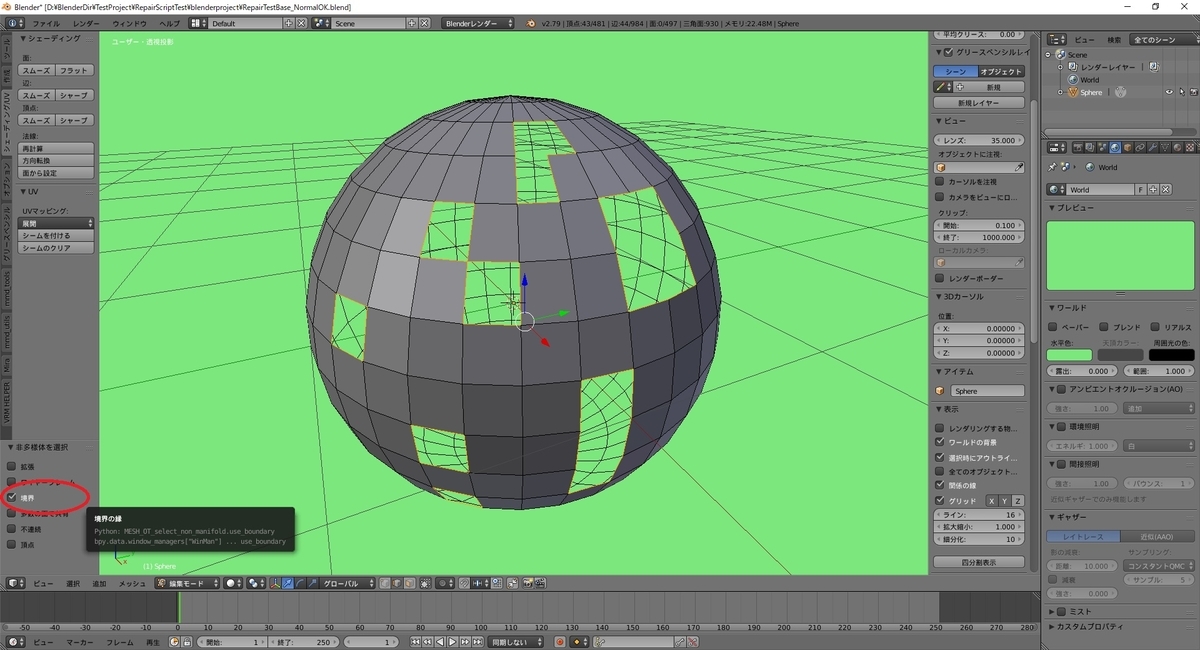The width and height of the screenshot is (1200, 650).
Task: Toggle the 頂点 checkbox in non-manifold options
Action: (x=12, y=545)
